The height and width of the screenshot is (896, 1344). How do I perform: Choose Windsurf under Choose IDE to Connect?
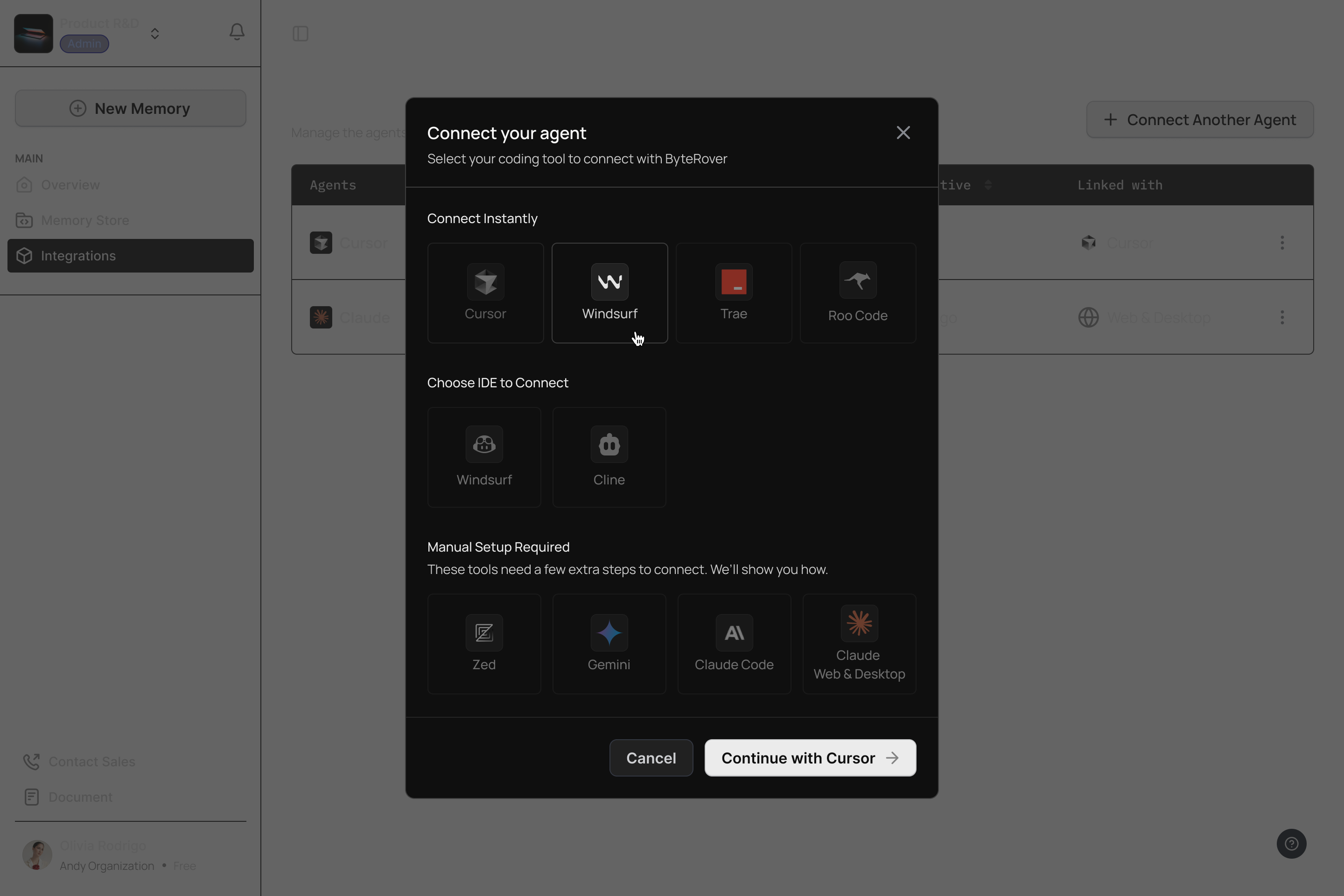(484, 457)
